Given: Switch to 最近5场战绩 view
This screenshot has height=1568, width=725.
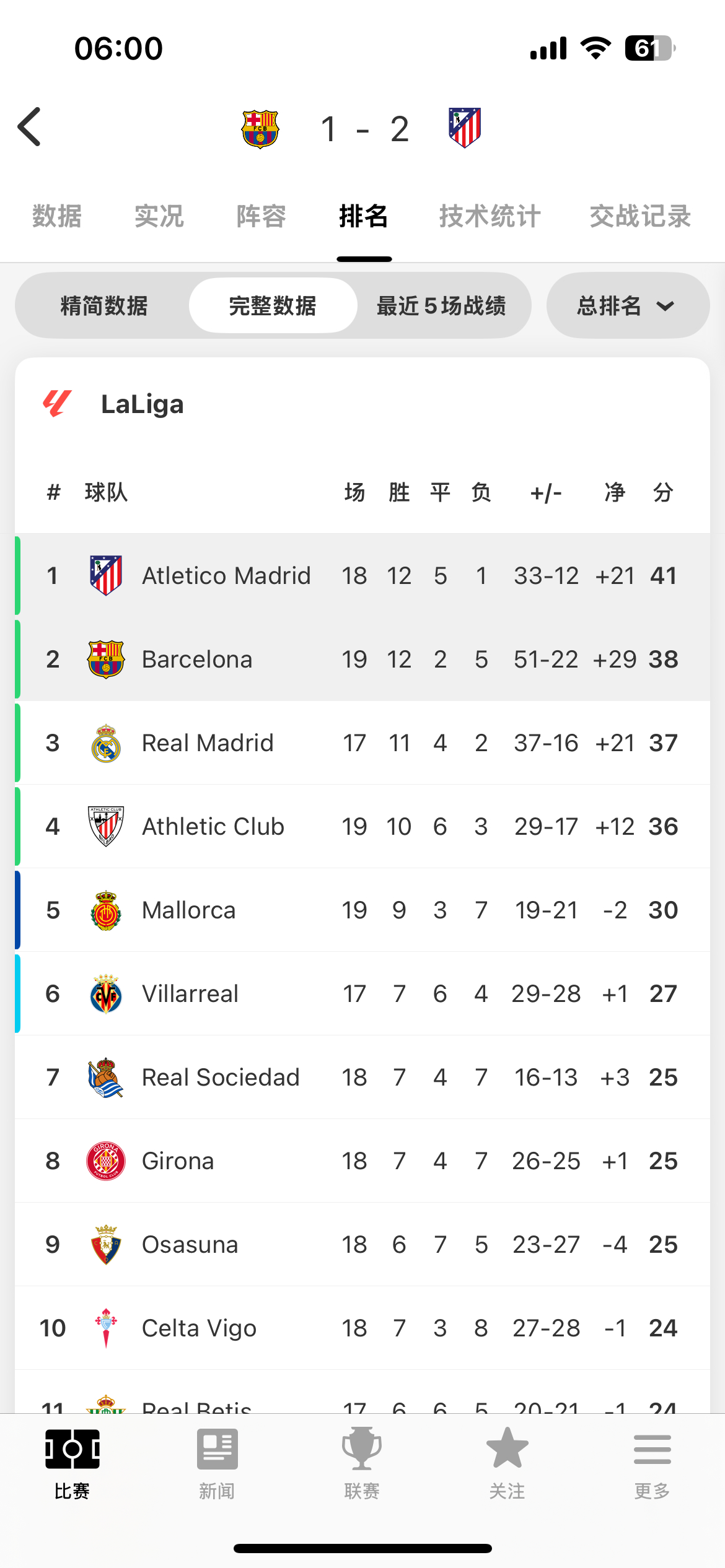Looking at the screenshot, I should (441, 306).
